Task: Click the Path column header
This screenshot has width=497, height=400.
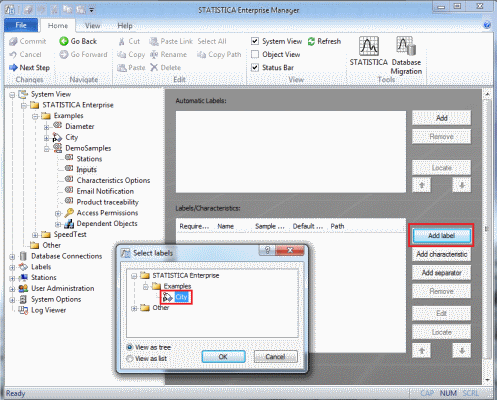Action: [x=337, y=226]
